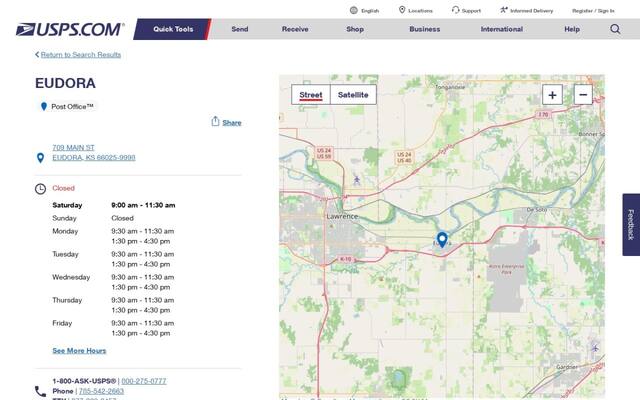This screenshot has height=400, width=640.
Task: Click the share upload icon
Action: pos(216,121)
